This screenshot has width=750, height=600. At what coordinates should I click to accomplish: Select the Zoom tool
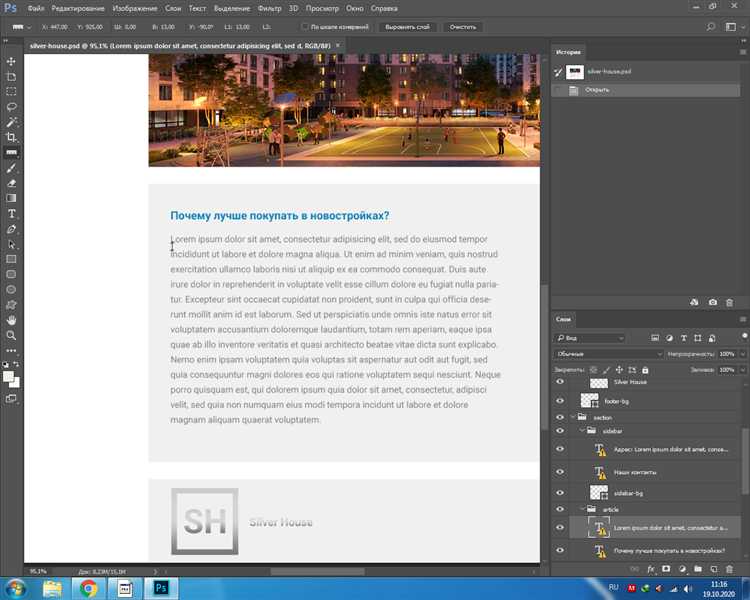12,335
